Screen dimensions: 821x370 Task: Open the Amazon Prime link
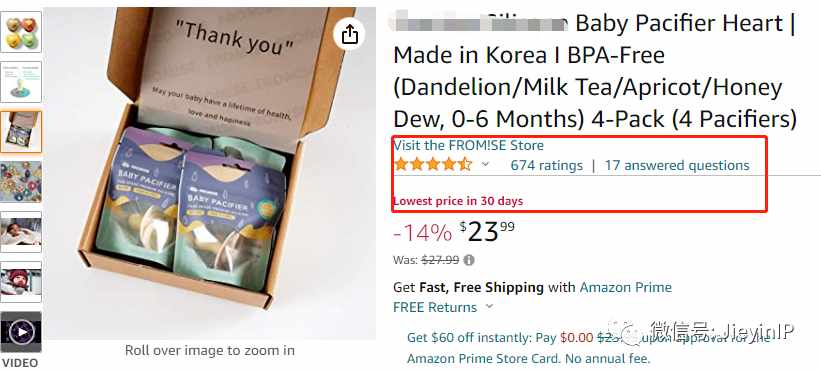(626, 287)
